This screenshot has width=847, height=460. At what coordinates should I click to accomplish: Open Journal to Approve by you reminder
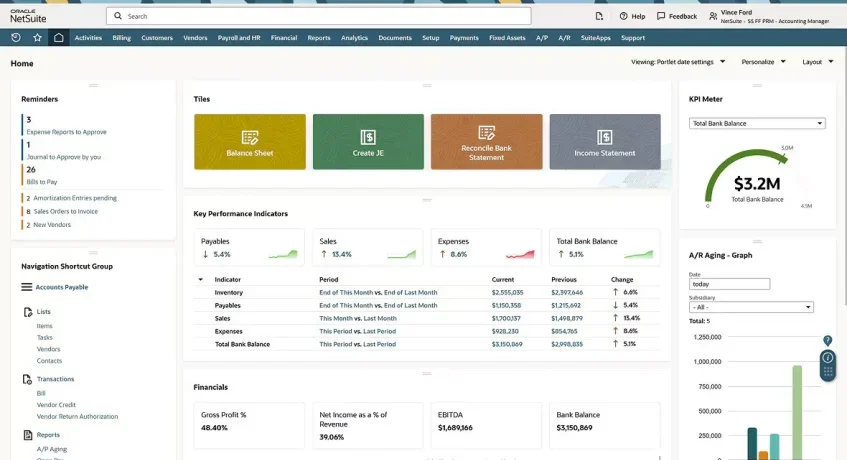pos(64,157)
